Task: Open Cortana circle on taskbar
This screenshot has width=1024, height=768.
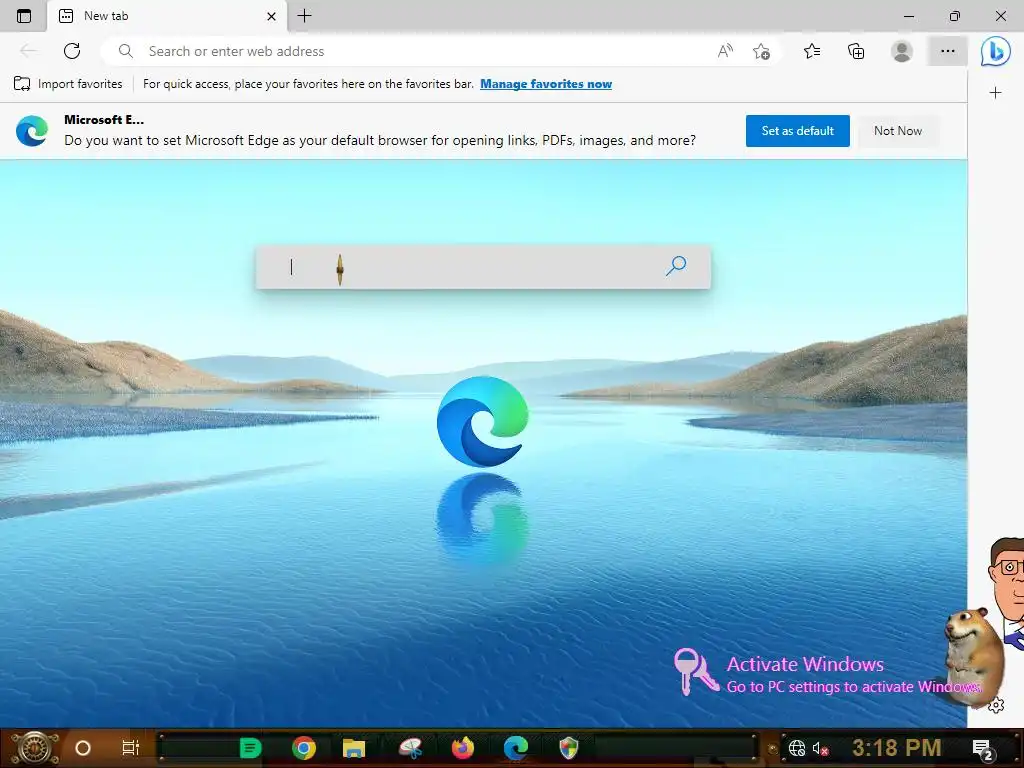Action: pos(83,748)
